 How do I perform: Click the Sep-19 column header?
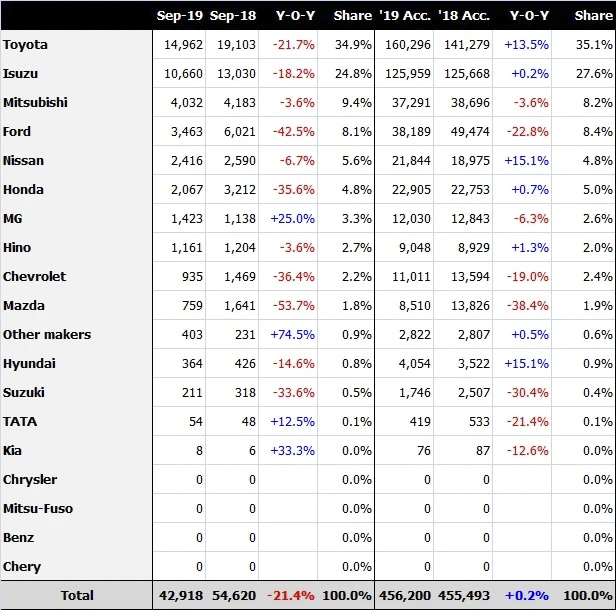pos(180,16)
